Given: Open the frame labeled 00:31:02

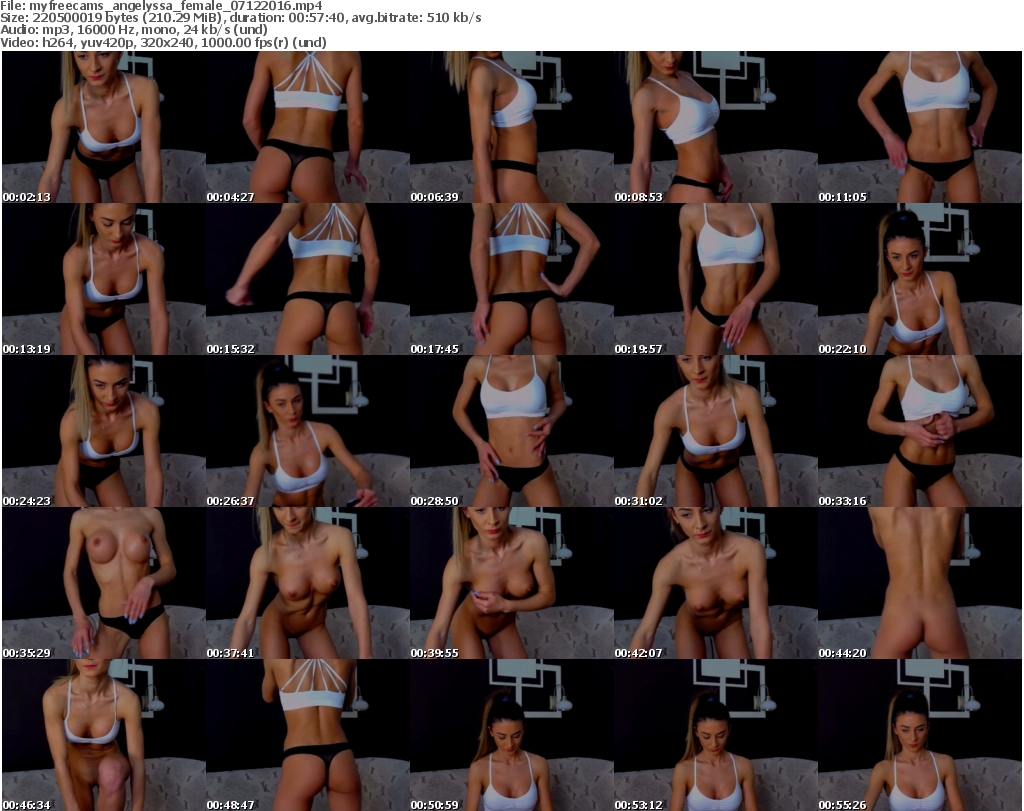Looking at the screenshot, I should (x=716, y=431).
